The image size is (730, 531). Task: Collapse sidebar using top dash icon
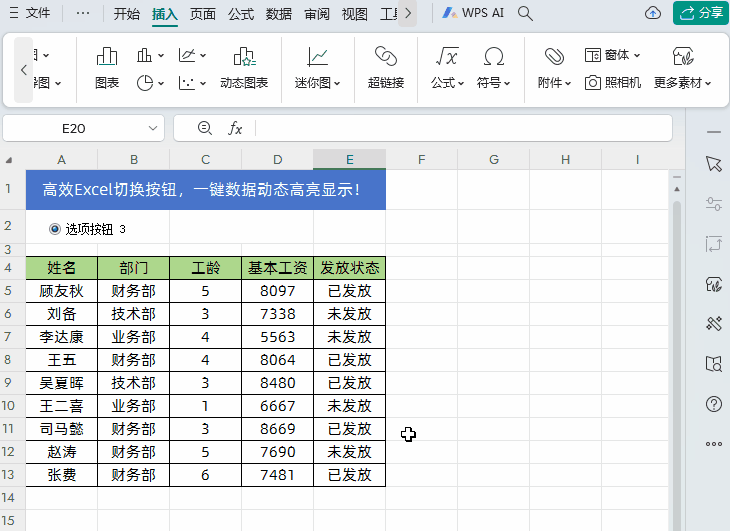714,132
